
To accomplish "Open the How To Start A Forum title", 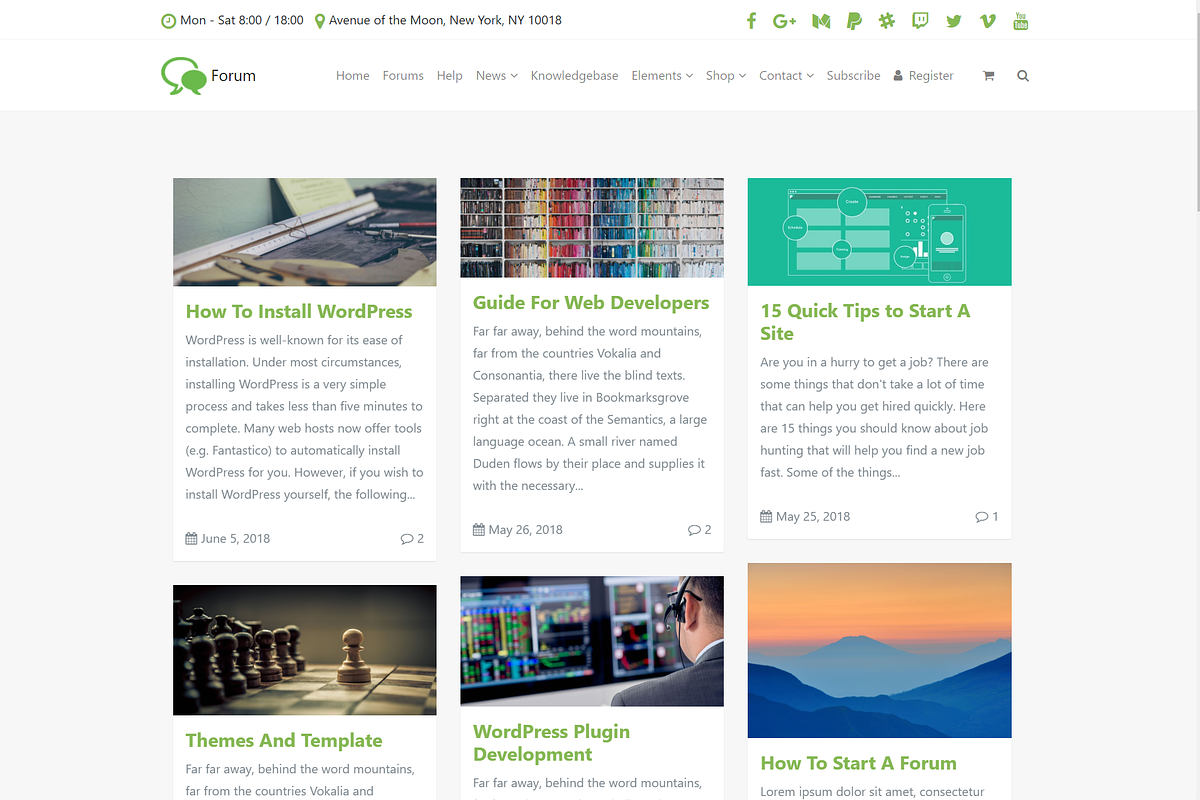I will click(858, 763).
